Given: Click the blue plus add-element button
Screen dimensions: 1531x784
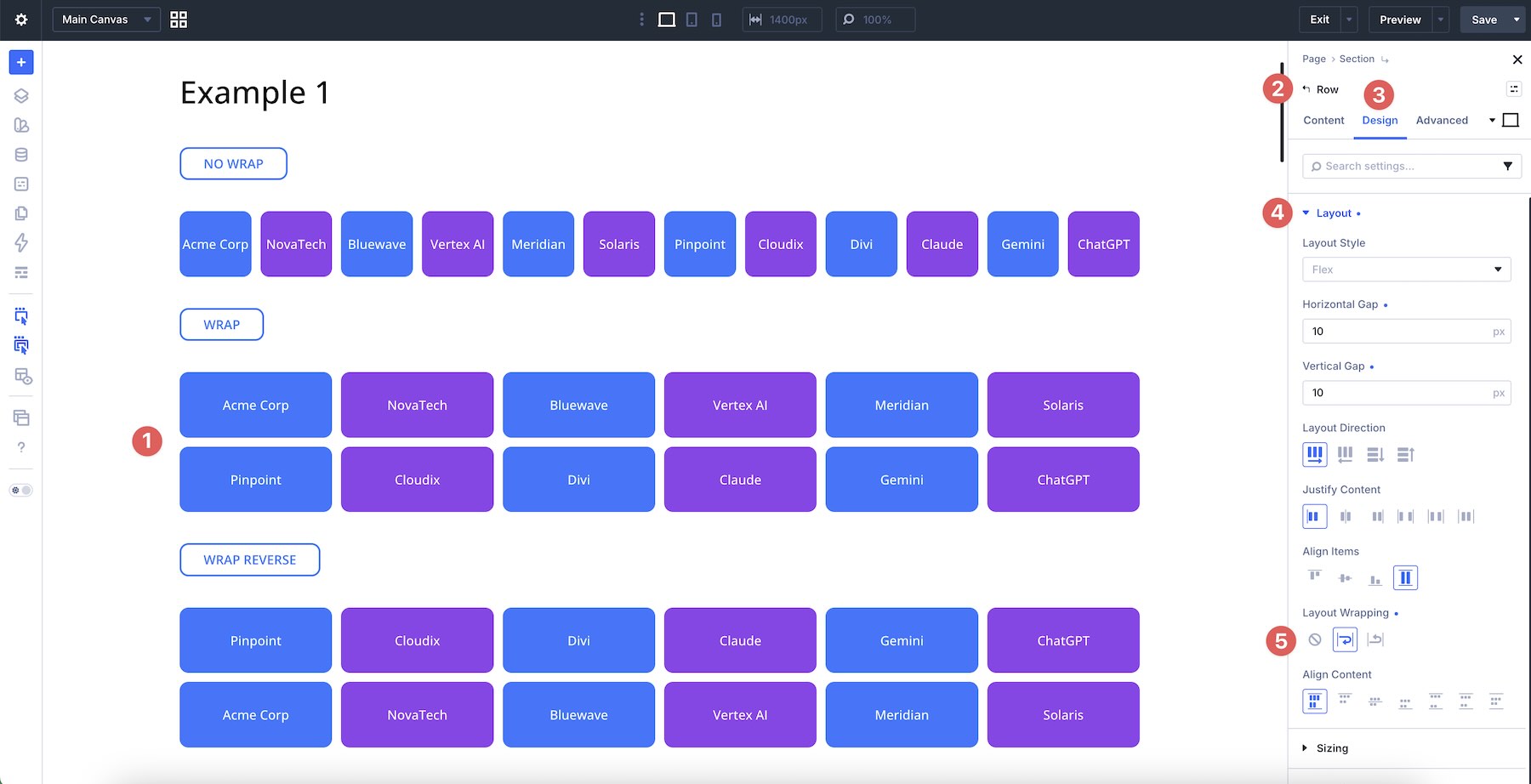Looking at the screenshot, I should 21,62.
